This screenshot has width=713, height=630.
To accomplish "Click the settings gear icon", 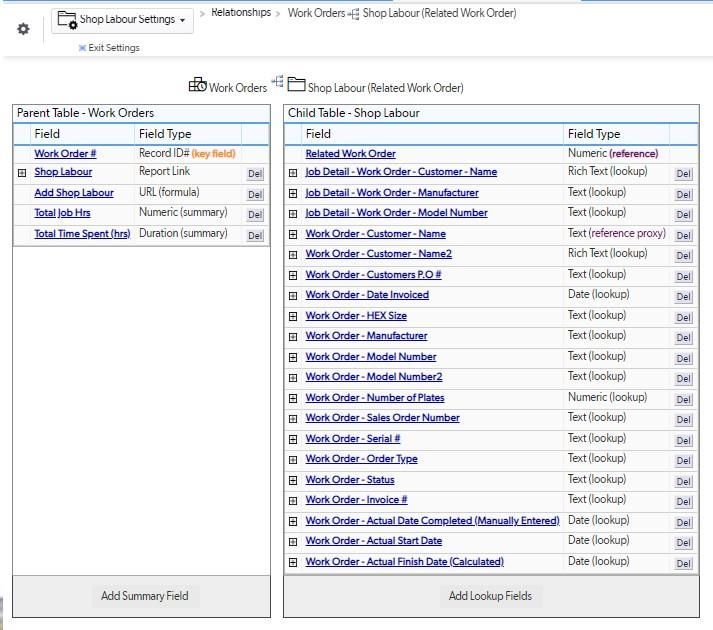I will [23, 29].
